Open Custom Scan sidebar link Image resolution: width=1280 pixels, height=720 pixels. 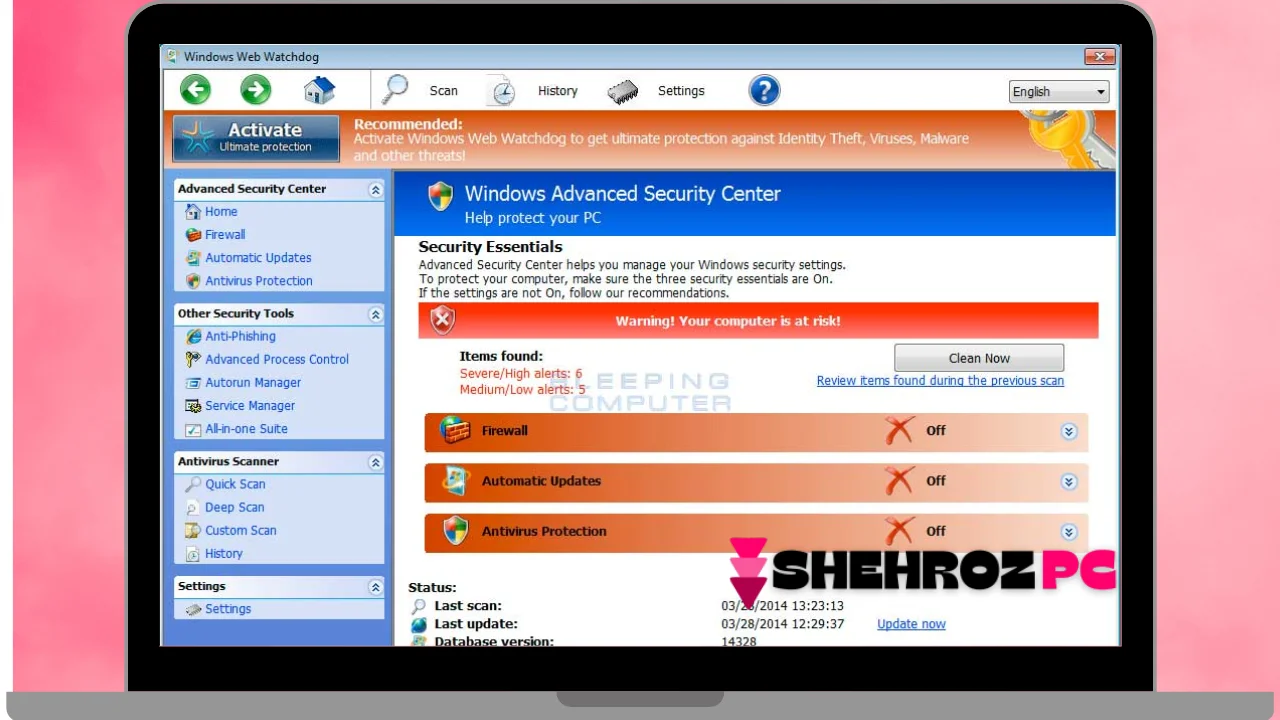[x=241, y=531]
